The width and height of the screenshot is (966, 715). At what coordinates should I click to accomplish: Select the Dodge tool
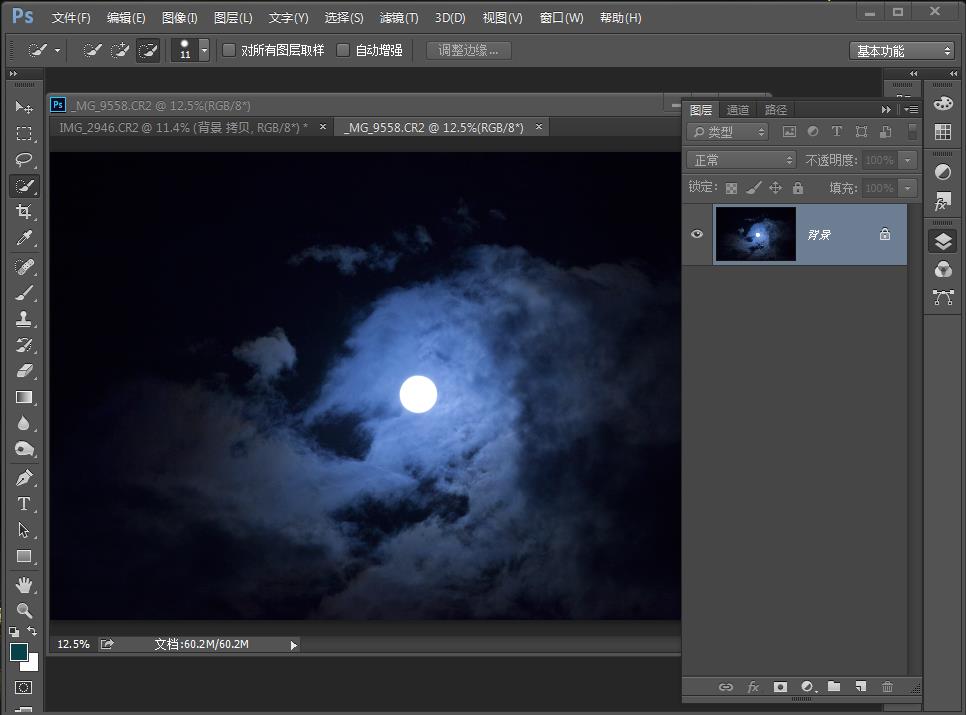[24, 450]
